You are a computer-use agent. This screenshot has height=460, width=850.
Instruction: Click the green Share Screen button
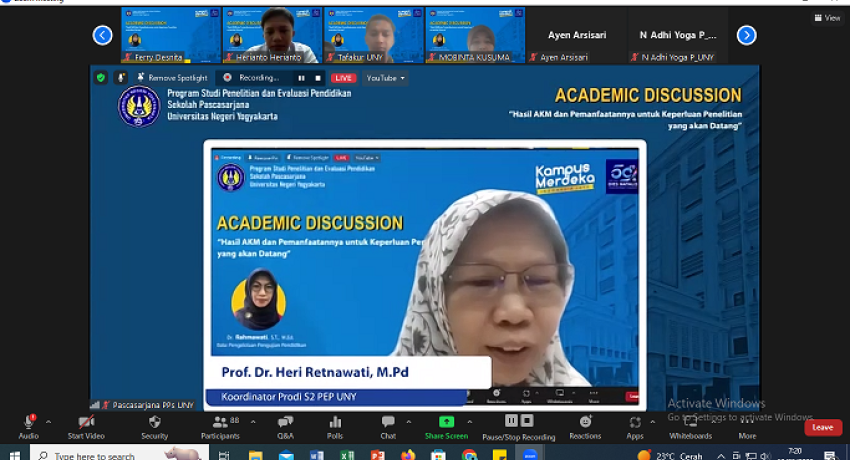pyautogui.click(x=446, y=426)
